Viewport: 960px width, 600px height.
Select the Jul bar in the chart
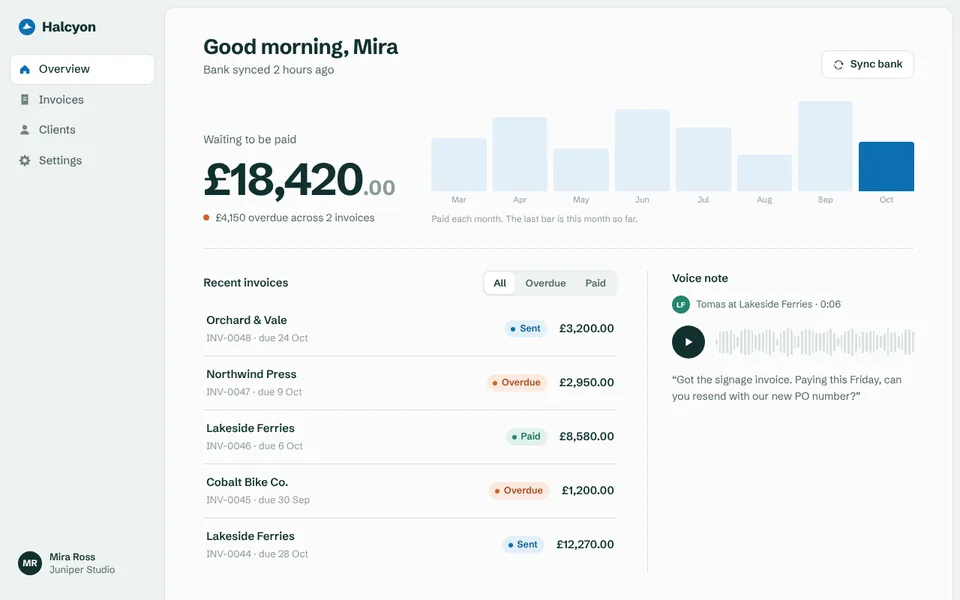[703, 159]
